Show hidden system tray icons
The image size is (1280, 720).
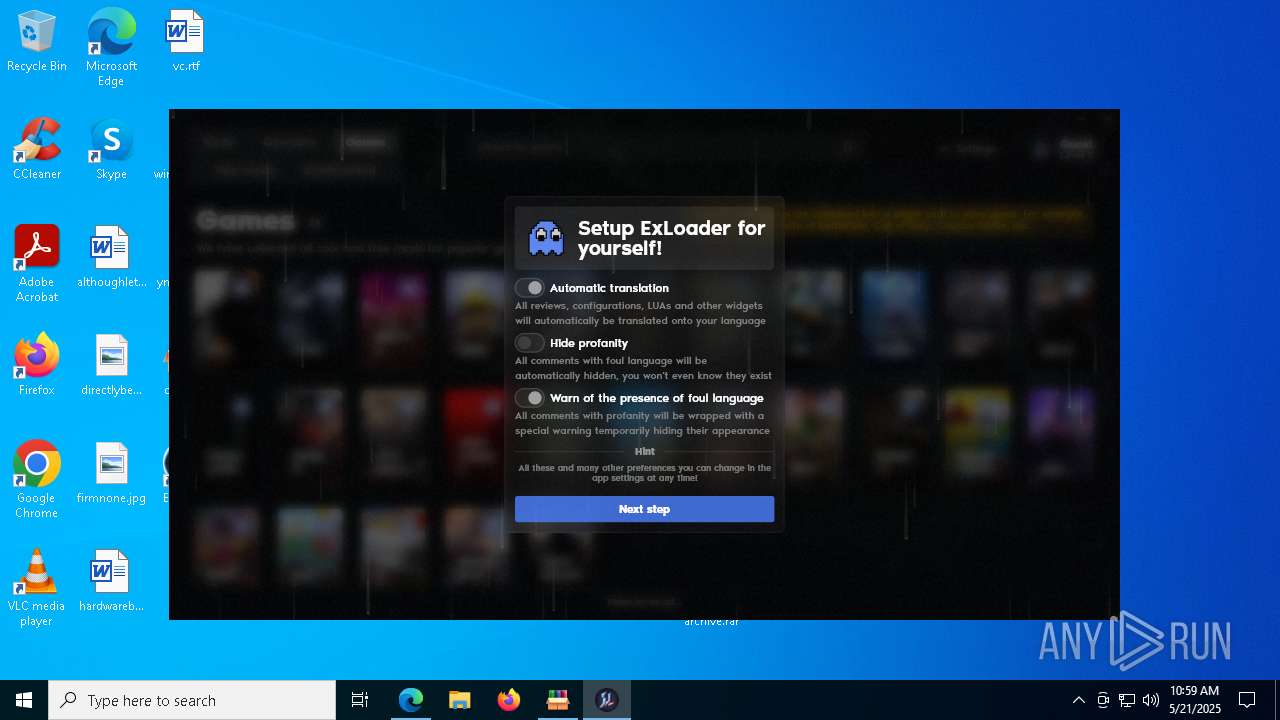click(x=1078, y=700)
